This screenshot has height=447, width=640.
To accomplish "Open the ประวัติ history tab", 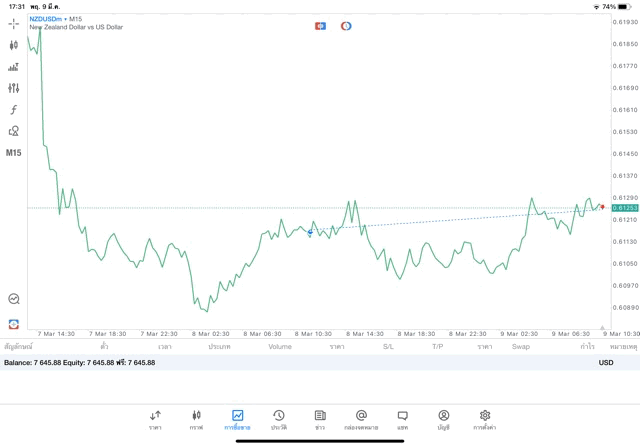I will 279,419.
